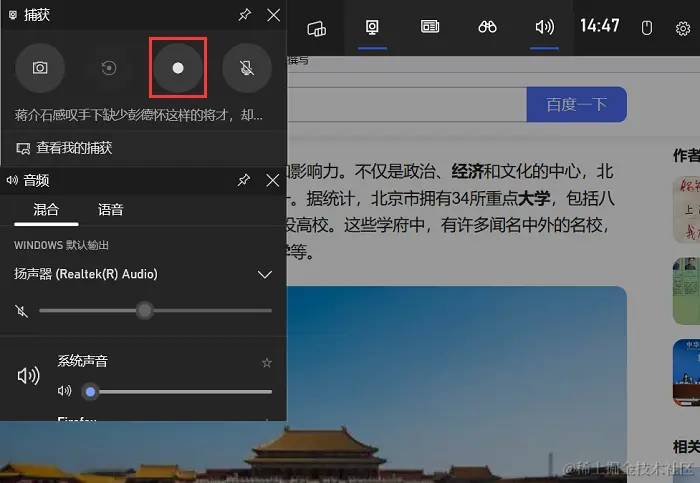Open the looking-for-group binoculars widget
This screenshot has height=483, width=700.
pos(487,27)
